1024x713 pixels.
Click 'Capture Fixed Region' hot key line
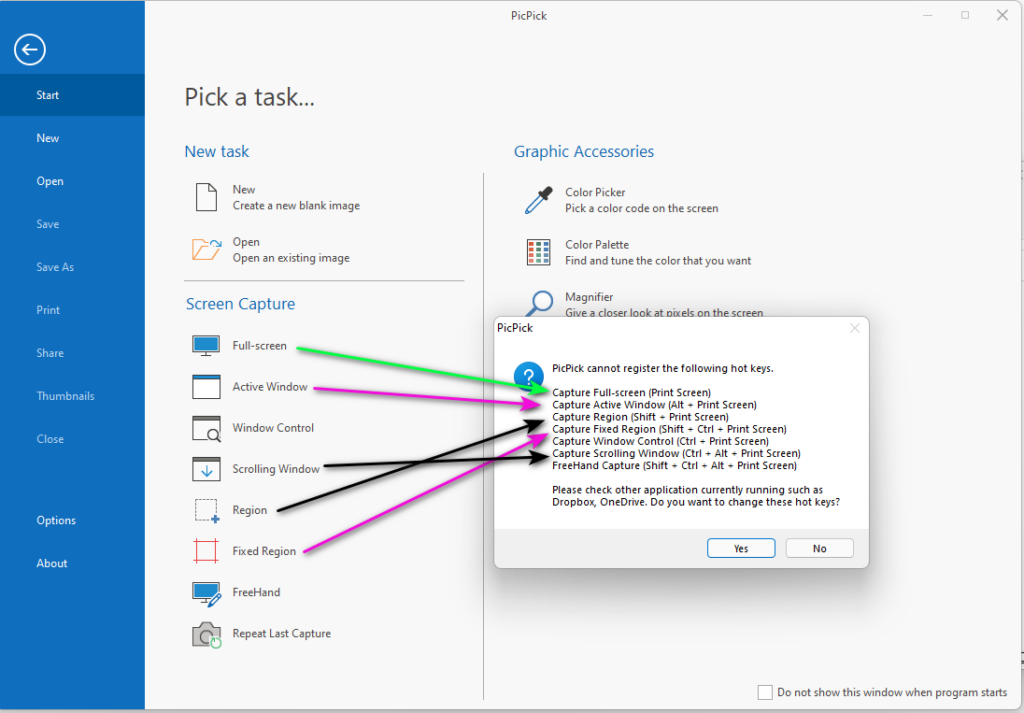pyautogui.click(x=669, y=429)
